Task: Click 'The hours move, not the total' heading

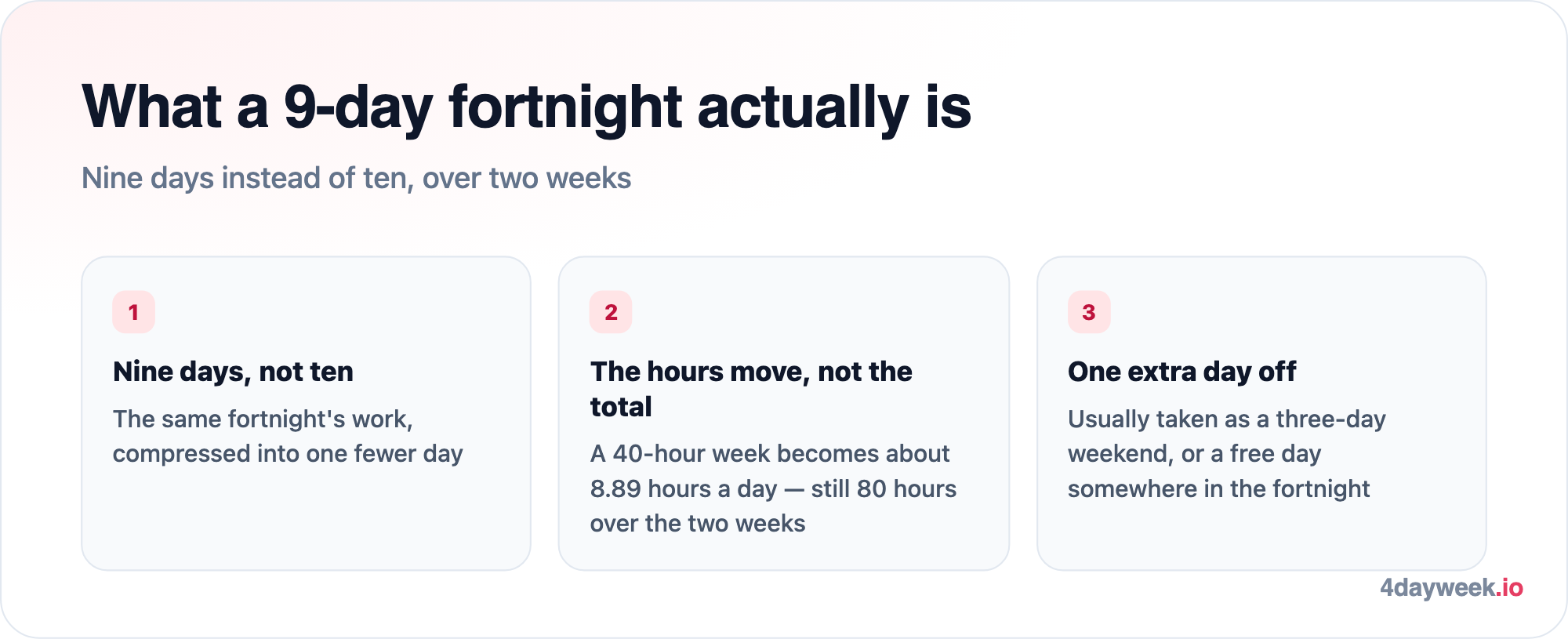Action: [x=751, y=389]
